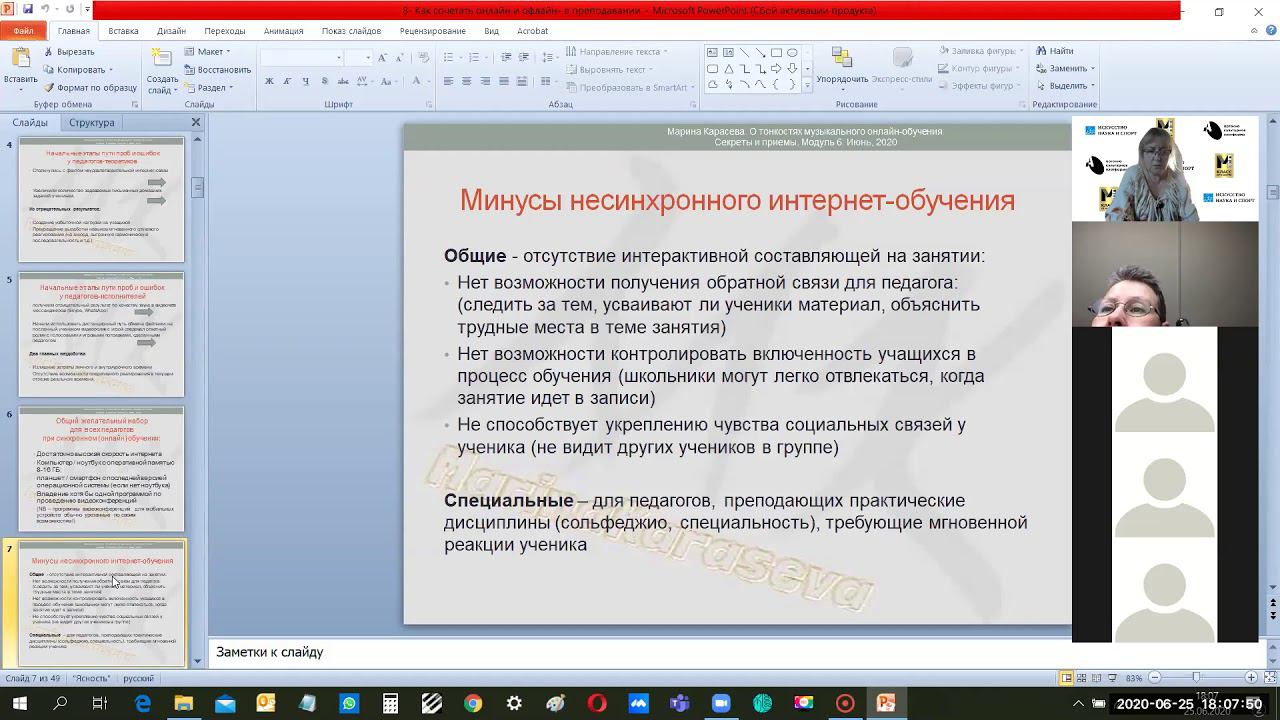Screen dimensions: 1280x720
Task: Open the font name combo box
Action: [x=301, y=57]
